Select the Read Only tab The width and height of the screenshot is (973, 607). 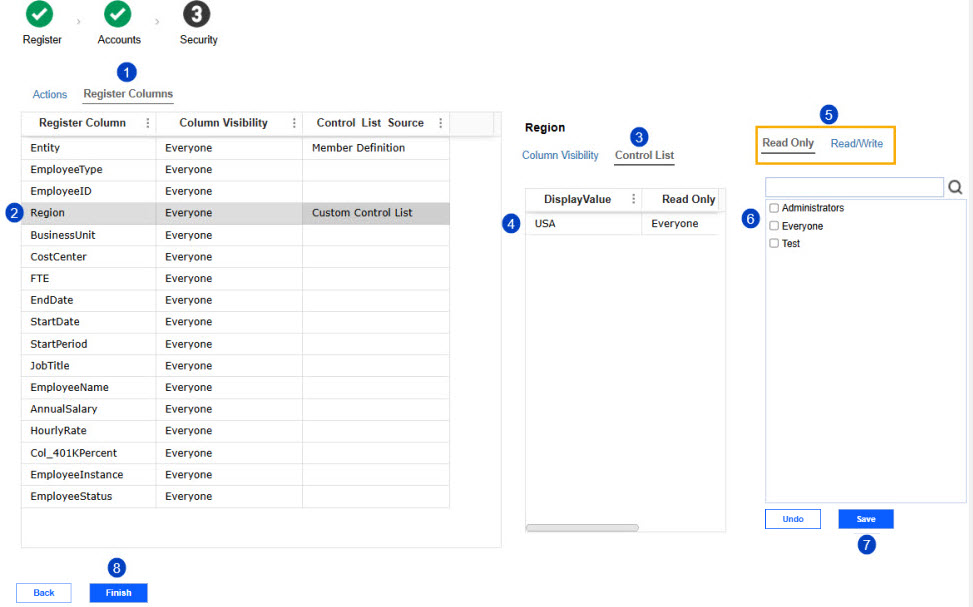tap(787, 143)
